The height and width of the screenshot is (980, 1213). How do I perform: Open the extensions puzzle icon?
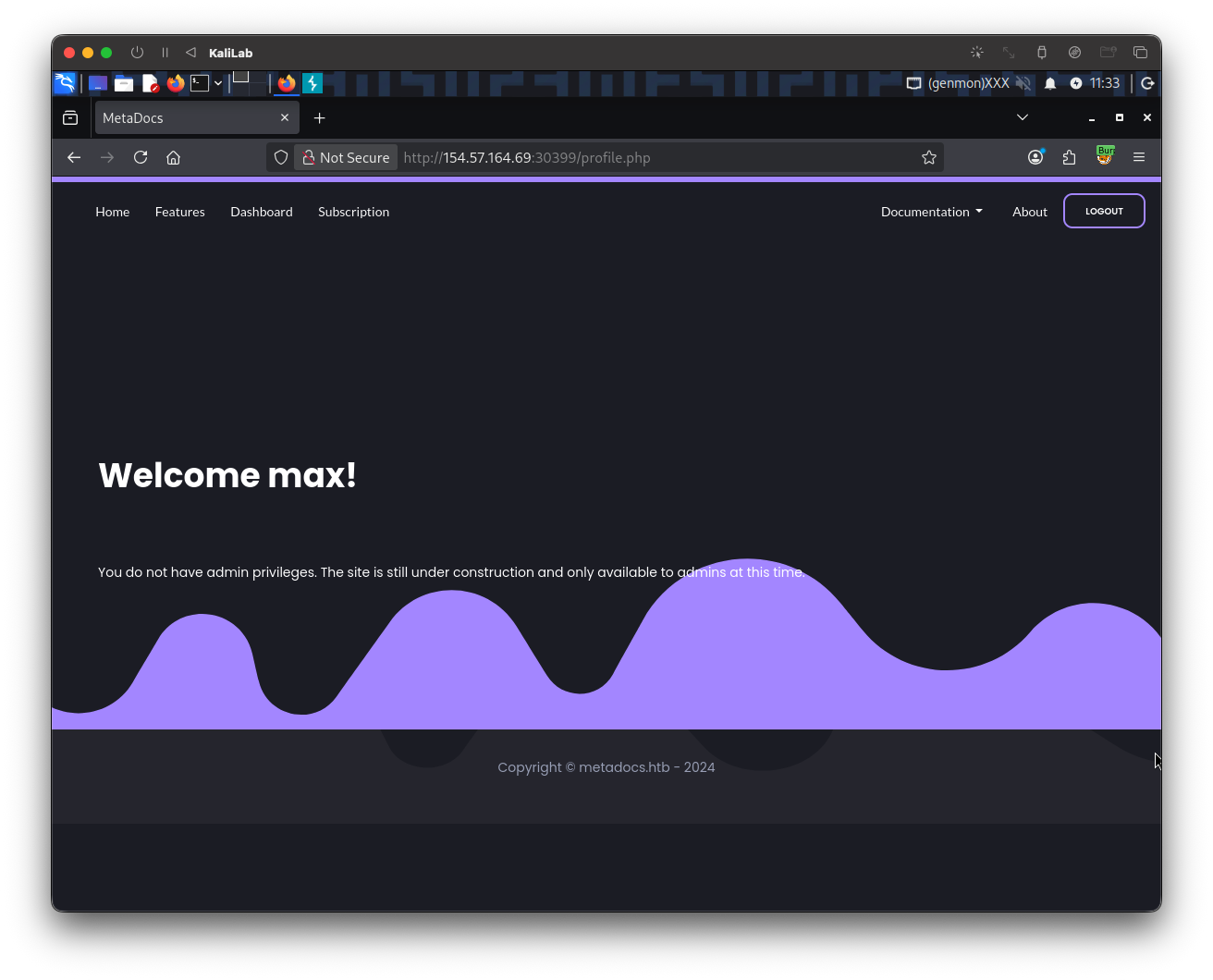[1070, 157]
